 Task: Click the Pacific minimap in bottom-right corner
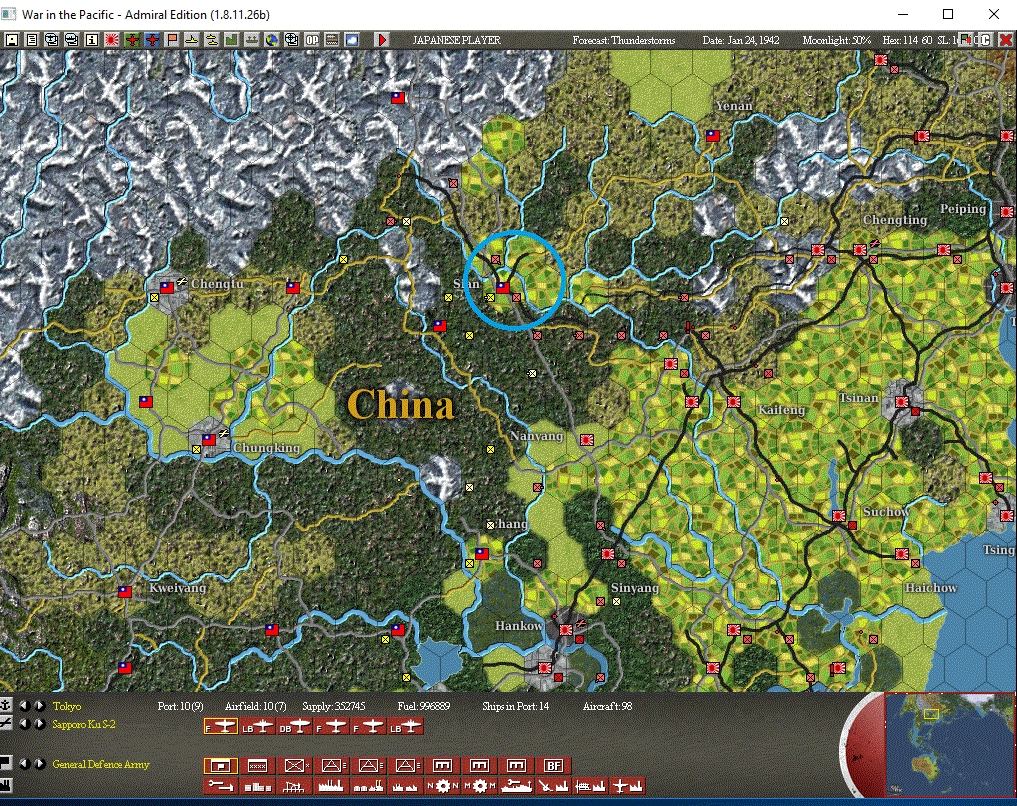click(x=950, y=744)
